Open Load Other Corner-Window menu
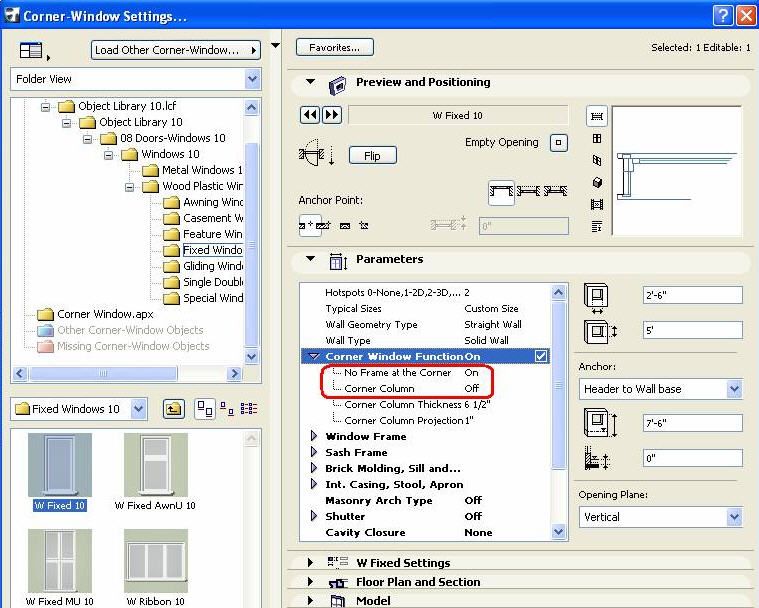Viewport: 759px width, 608px height. click(176, 50)
